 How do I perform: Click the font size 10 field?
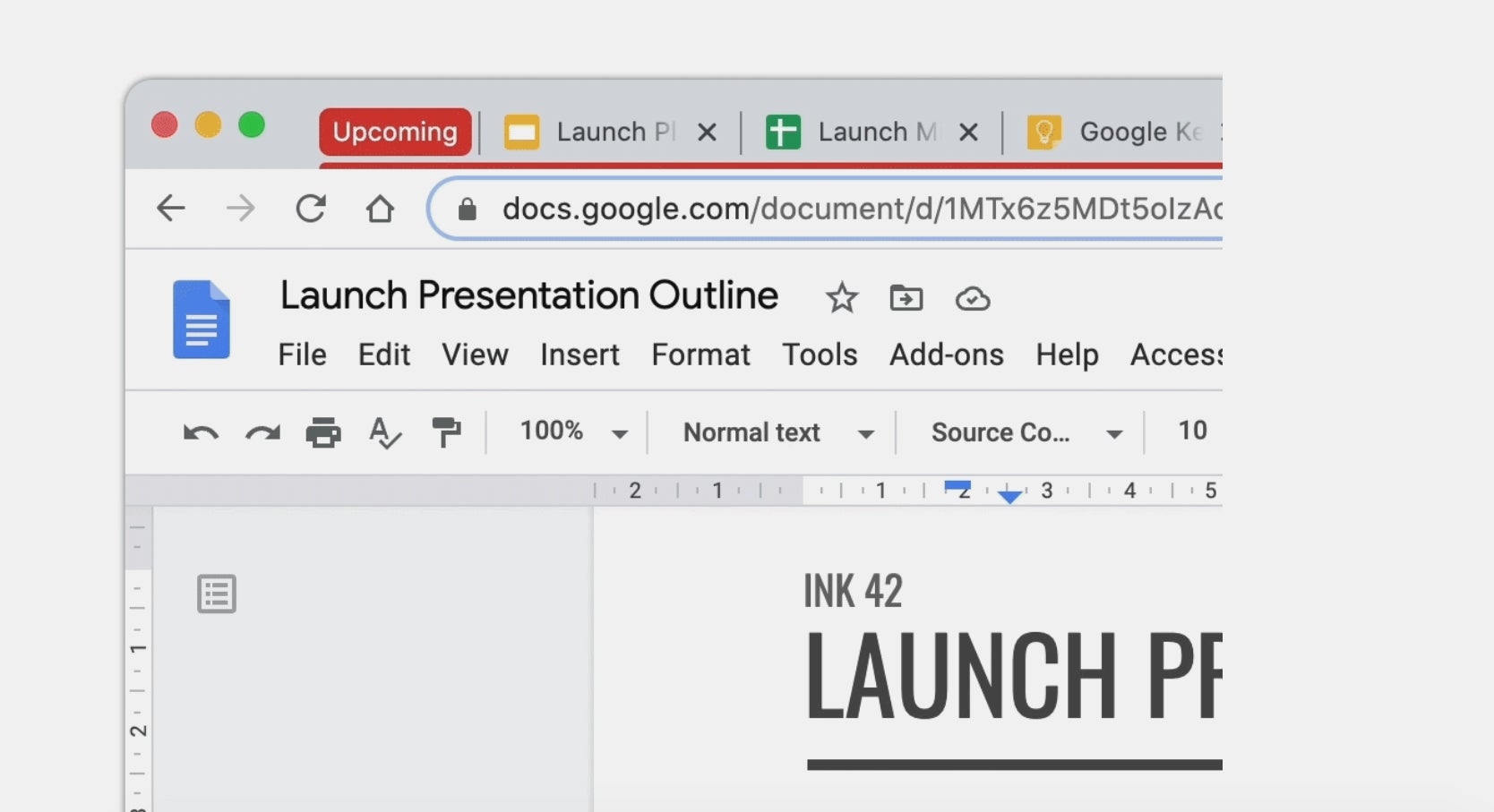pos(1192,432)
